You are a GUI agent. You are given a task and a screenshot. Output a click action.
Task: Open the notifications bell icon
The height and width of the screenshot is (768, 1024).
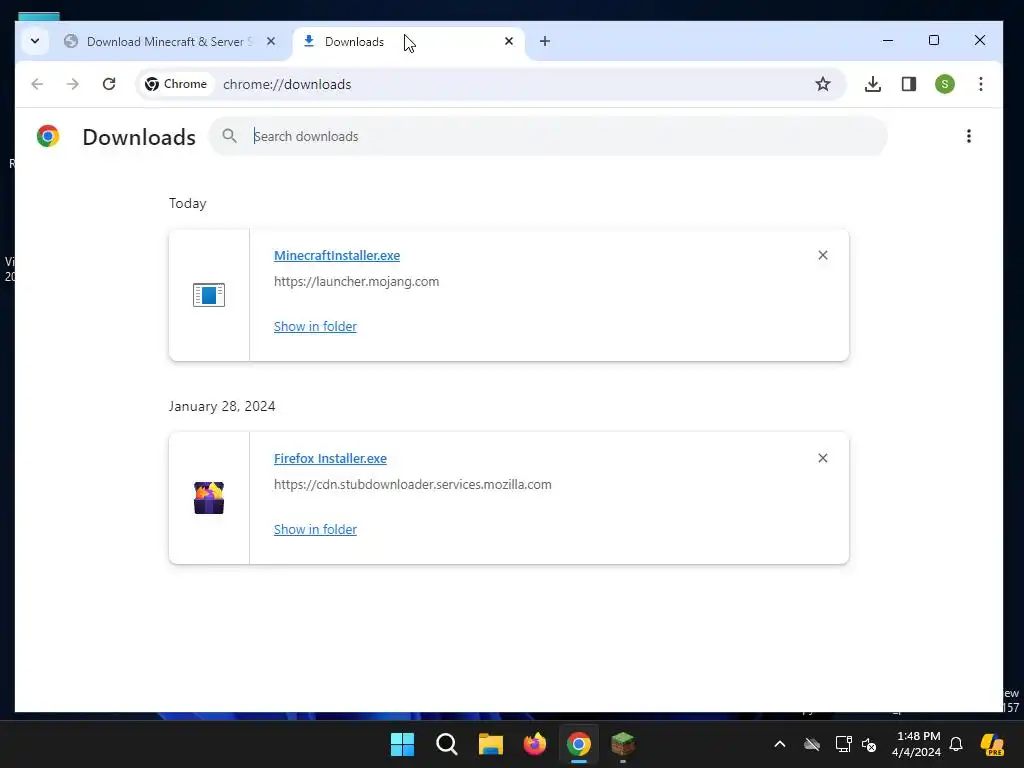pos(956,744)
